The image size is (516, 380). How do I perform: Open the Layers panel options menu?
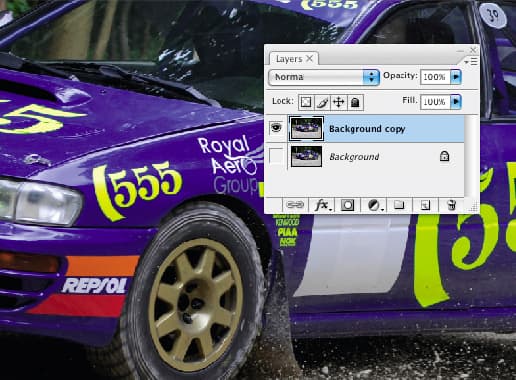tap(471, 61)
